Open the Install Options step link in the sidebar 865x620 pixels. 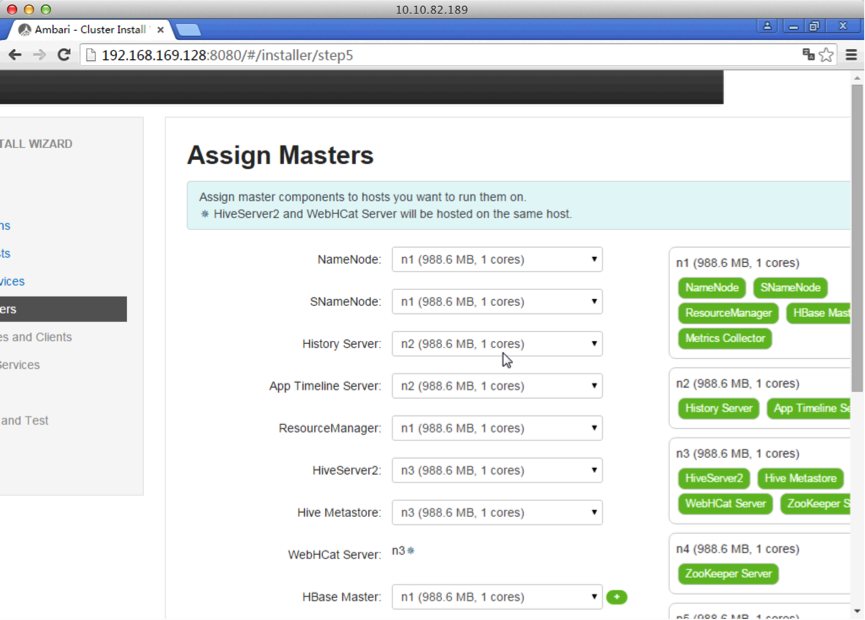[x=6, y=226]
